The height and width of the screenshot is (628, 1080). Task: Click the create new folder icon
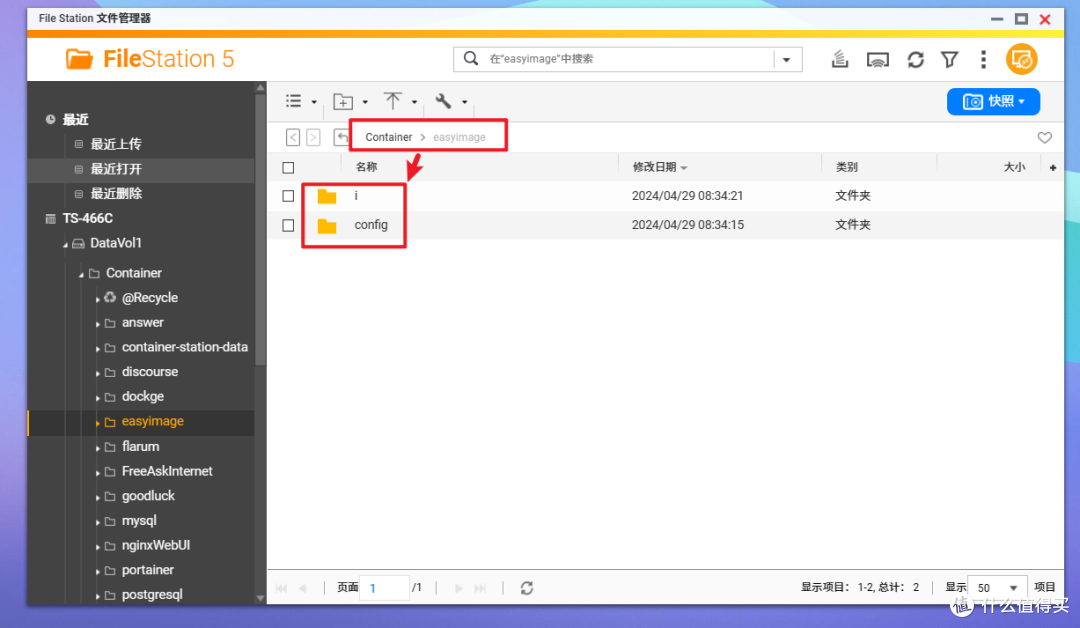341,101
